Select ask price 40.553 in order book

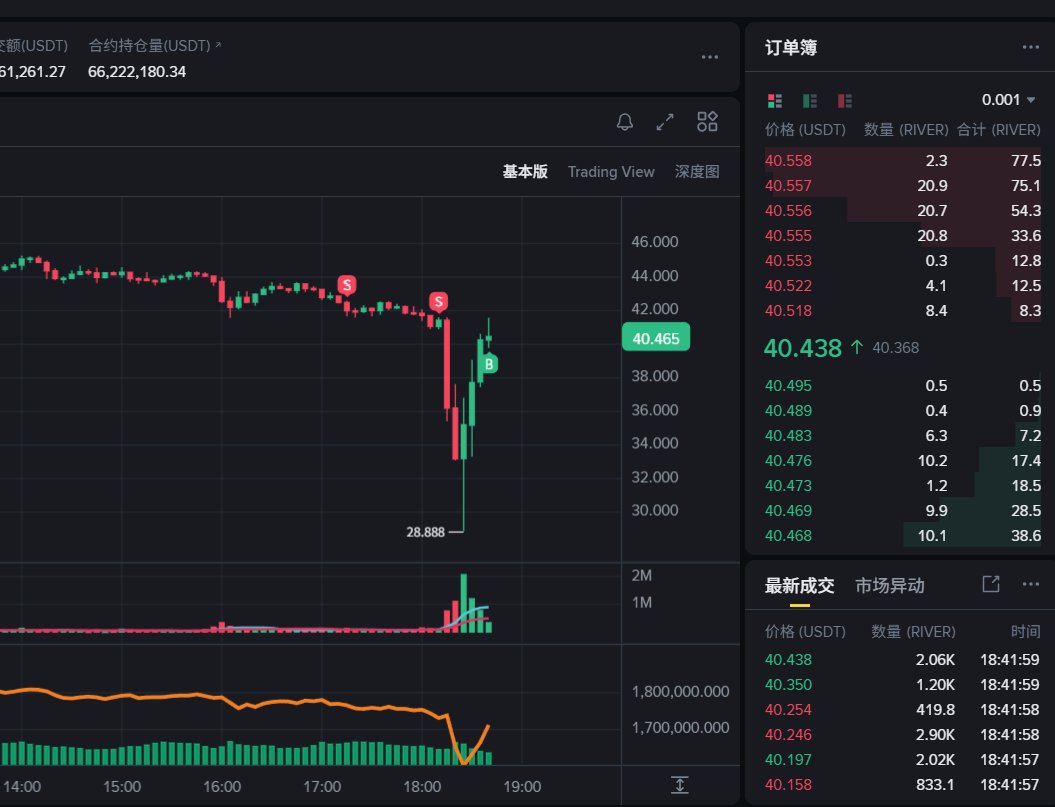pos(789,260)
